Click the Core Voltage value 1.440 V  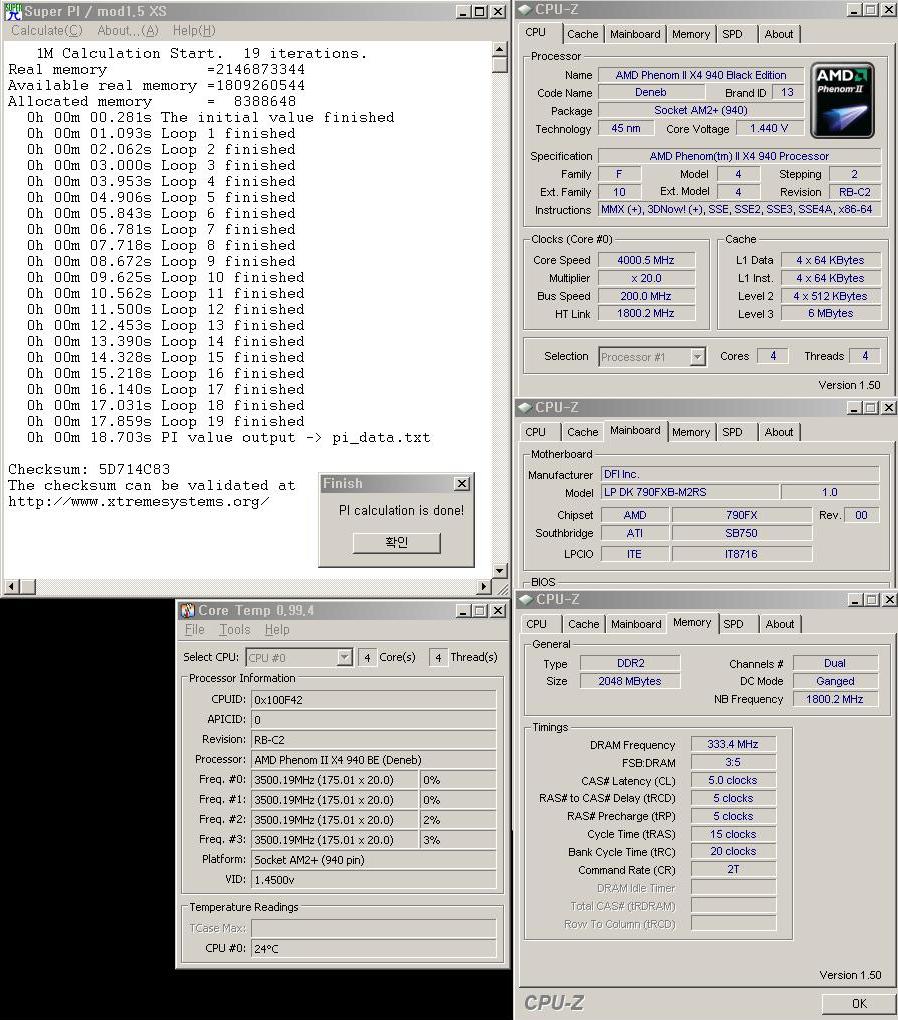pyautogui.click(x=769, y=129)
